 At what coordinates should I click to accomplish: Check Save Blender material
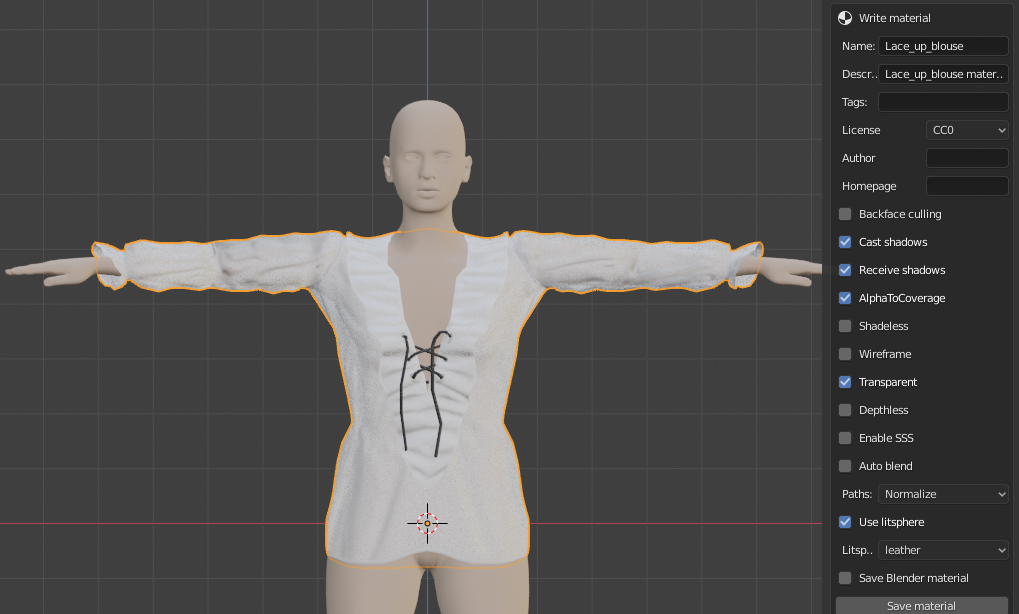coord(845,578)
